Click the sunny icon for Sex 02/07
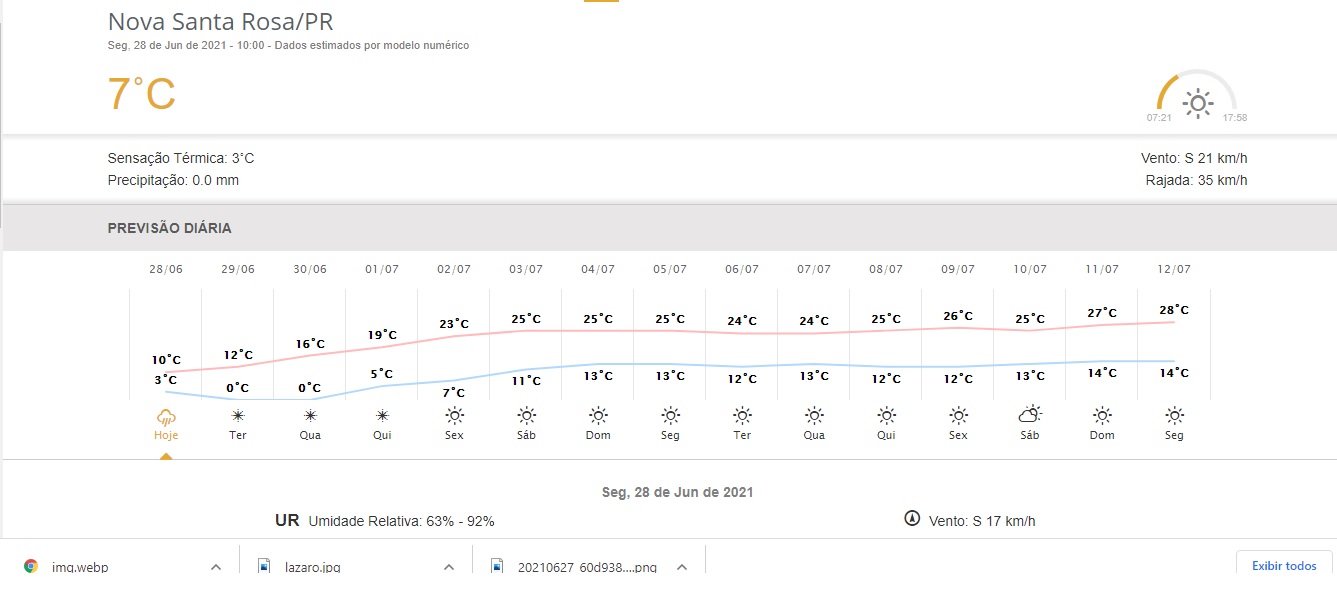The height and width of the screenshot is (600, 1337). [x=454, y=415]
